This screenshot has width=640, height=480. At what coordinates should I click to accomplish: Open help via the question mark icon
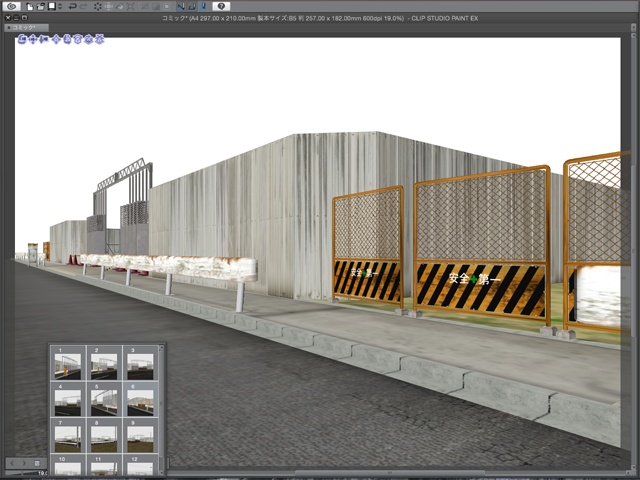pyautogui.click(x=221, y=7)
